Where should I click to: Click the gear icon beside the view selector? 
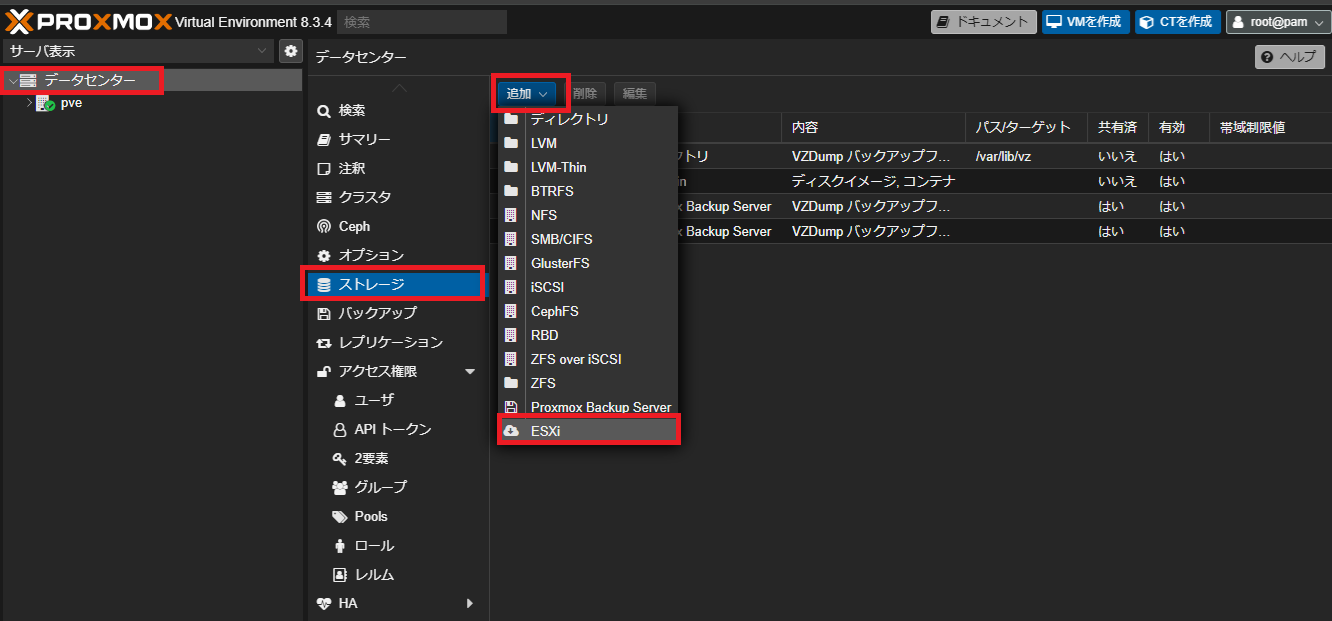point(291,51)
